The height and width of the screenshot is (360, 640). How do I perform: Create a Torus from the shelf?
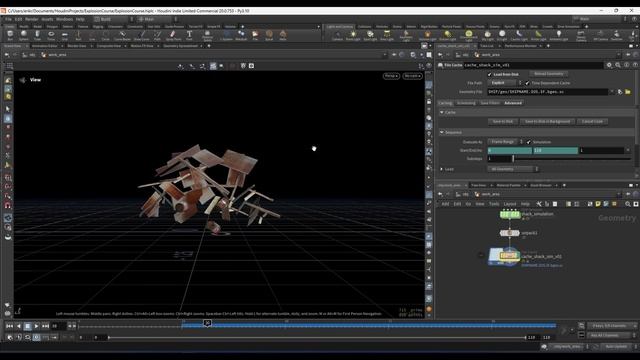pyautogui.click(x=51, y=35)
